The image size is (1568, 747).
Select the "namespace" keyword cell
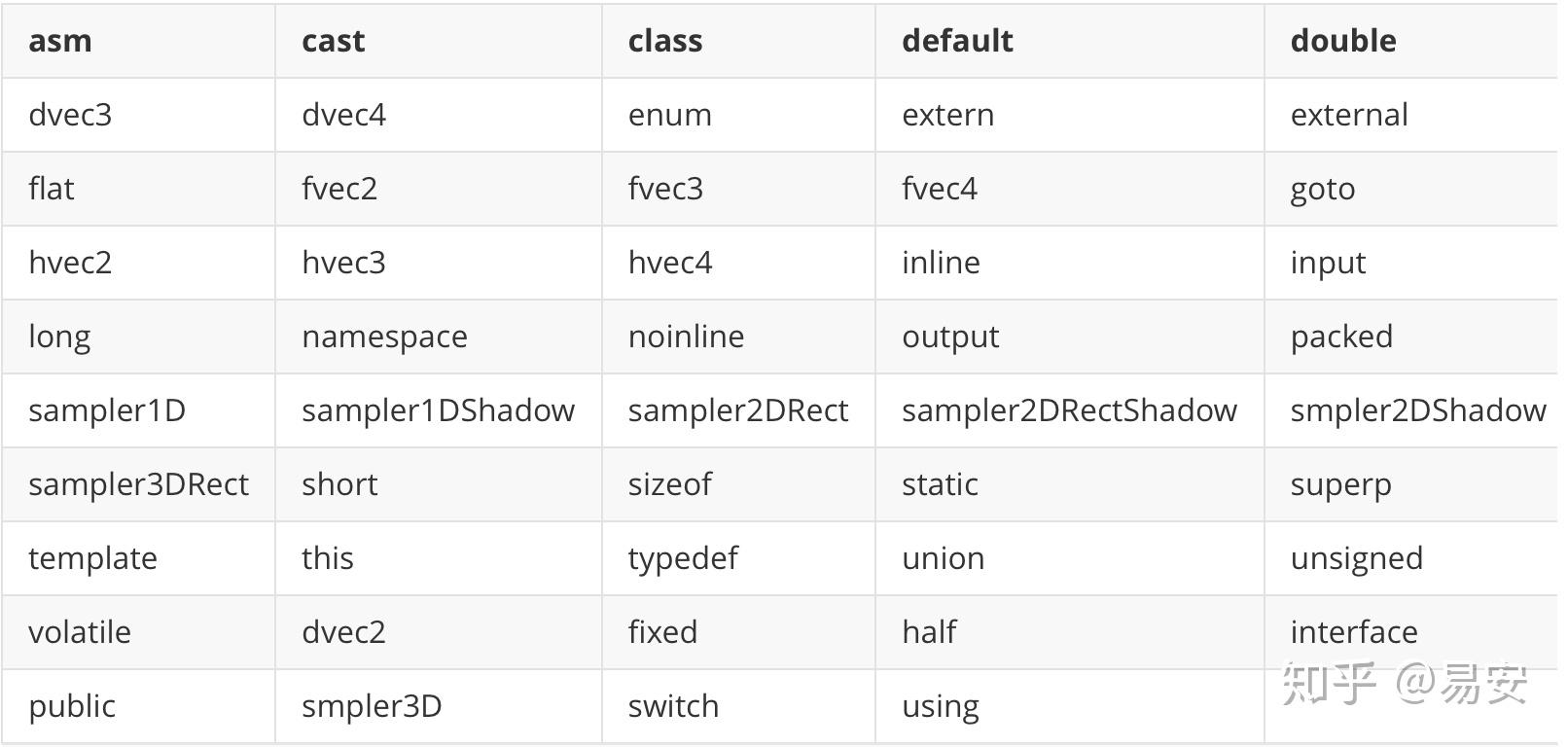coord(384,337)
